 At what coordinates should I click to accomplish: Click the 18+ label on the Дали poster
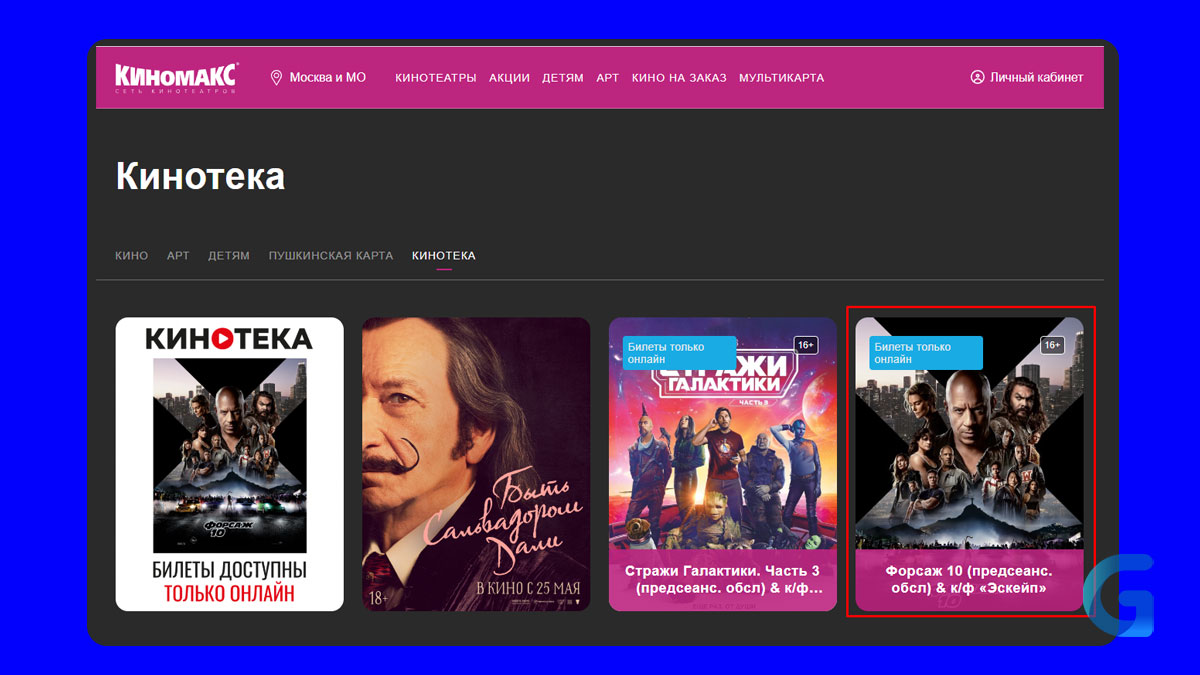coord(380,598)
